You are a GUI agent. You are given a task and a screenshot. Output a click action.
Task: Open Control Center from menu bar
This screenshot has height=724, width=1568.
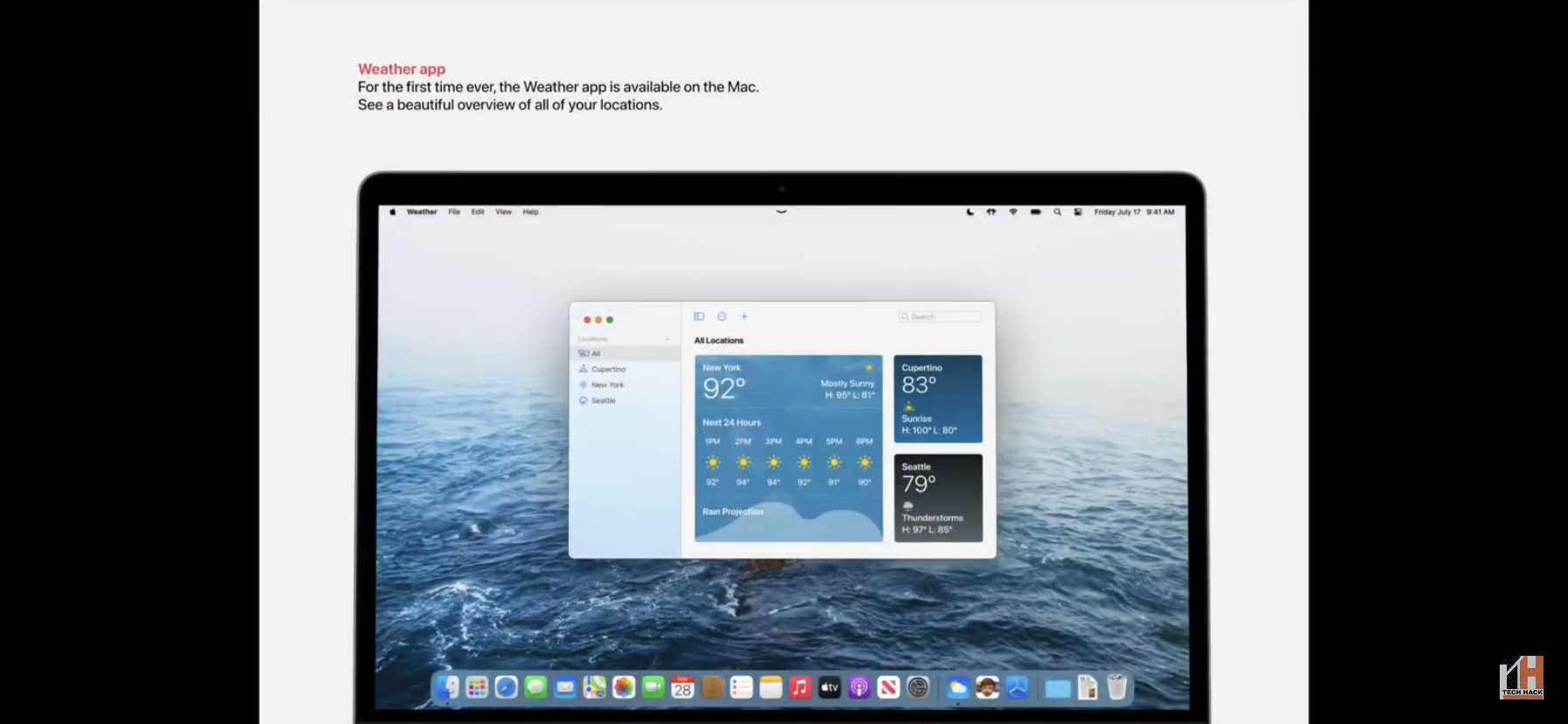click(x=1078, y=212)
